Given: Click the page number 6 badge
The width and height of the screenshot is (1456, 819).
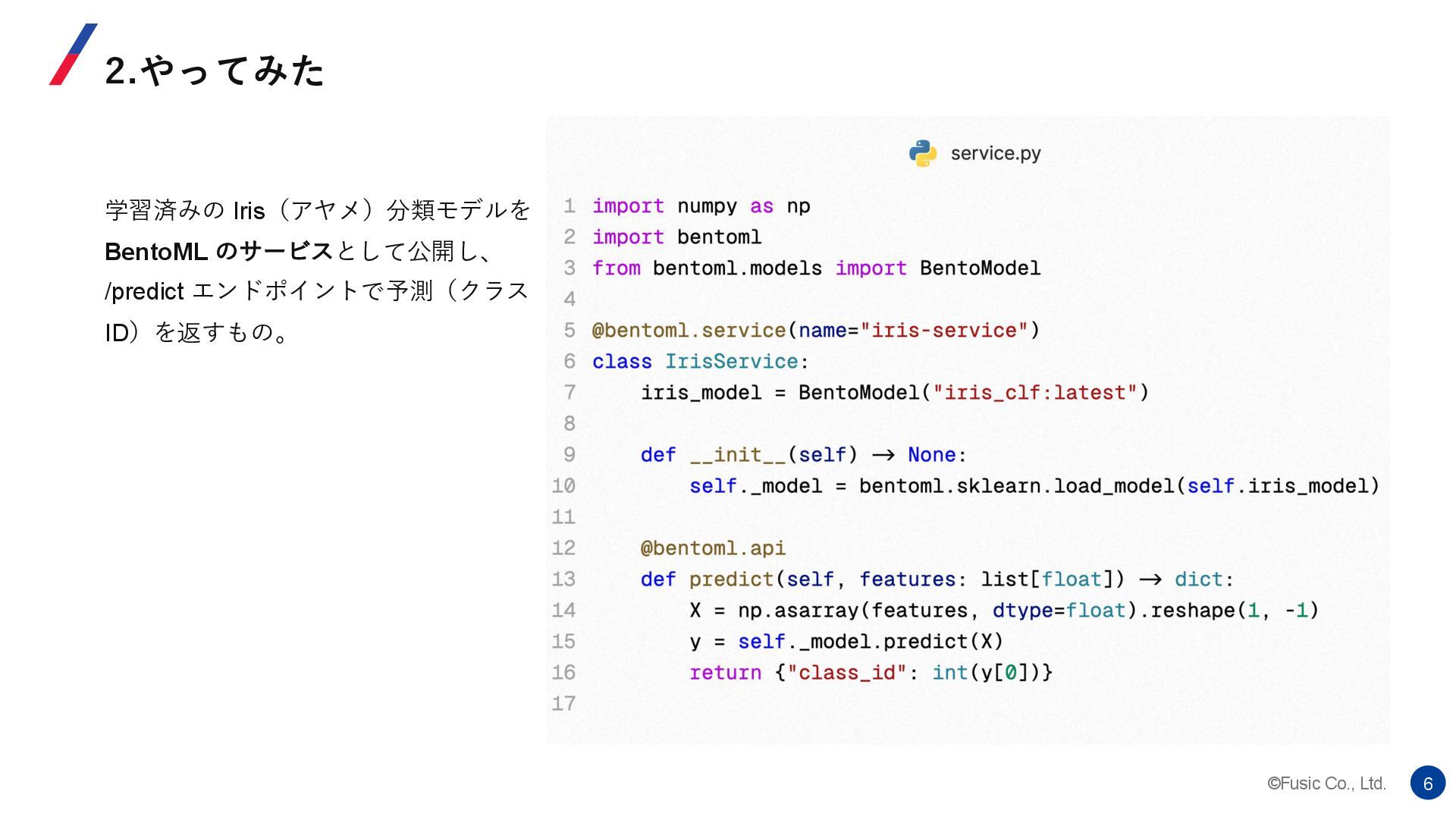Looking at the screenshot, I should pos(1427,783).
